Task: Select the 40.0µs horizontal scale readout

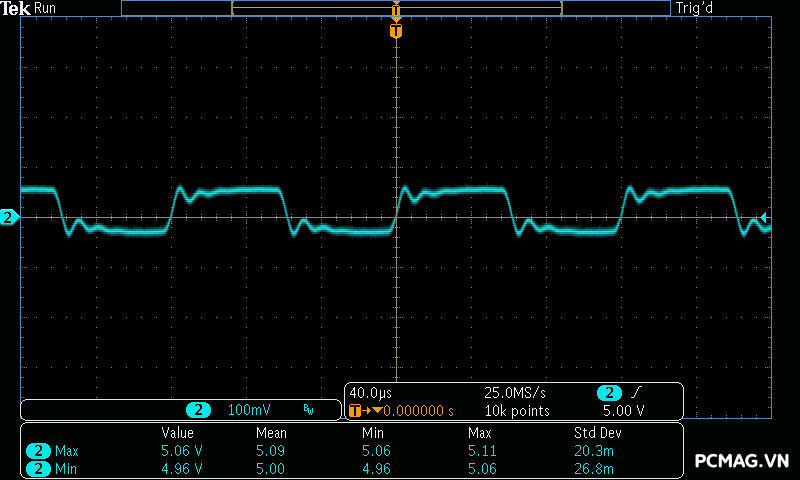Action: [371, 393]
